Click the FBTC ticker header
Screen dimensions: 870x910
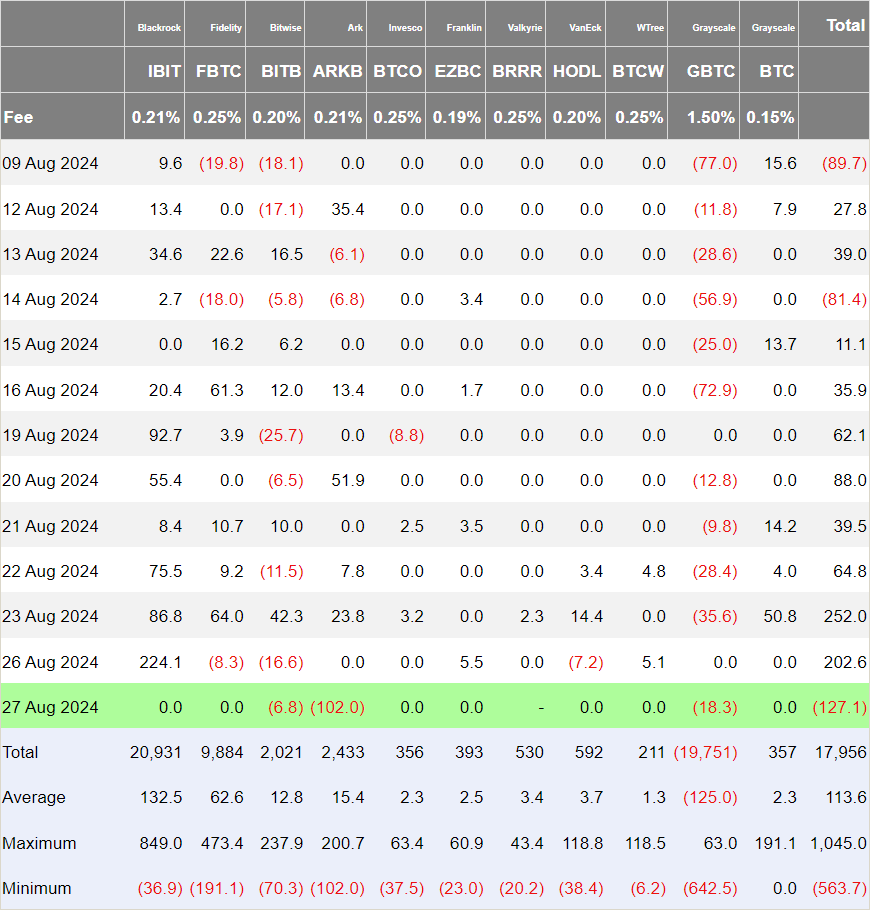point(218,71)
